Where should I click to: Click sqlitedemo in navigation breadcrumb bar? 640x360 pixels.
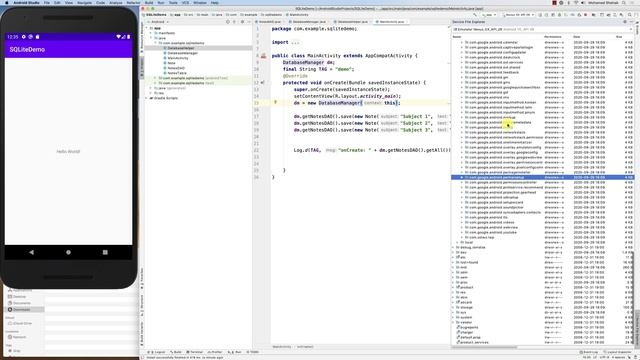click(x=271, y=15)
